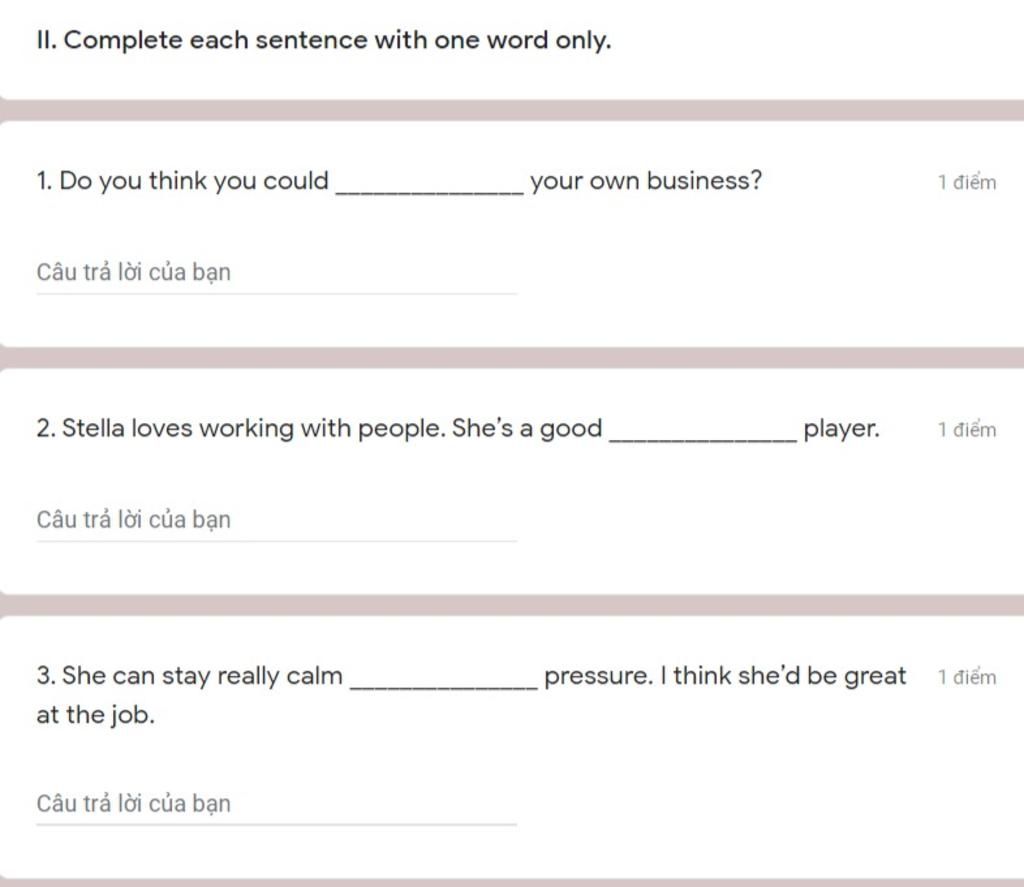Click the heading 'II. Complete each sentence with one word only.'

coord(324,40)
